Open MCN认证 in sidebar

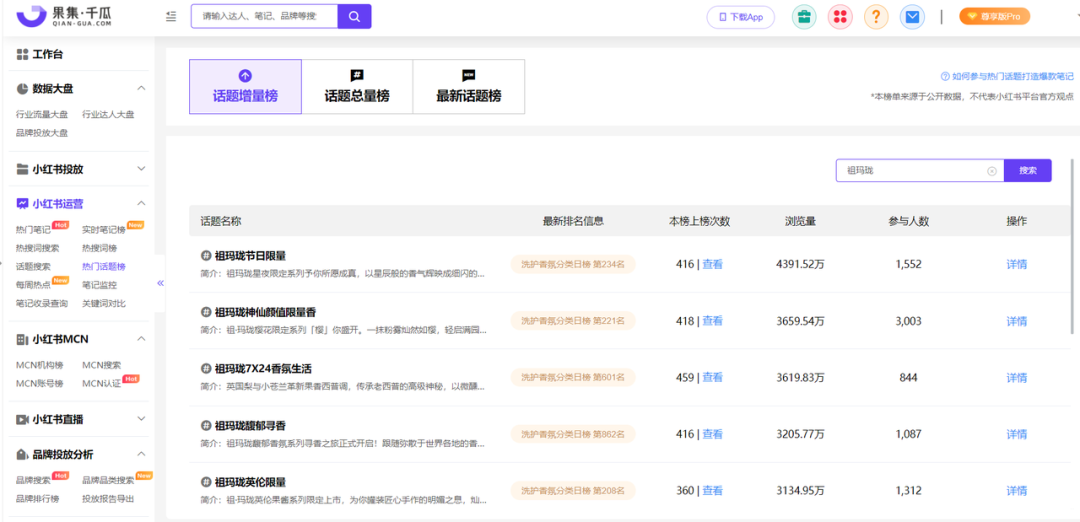(101, 383)
